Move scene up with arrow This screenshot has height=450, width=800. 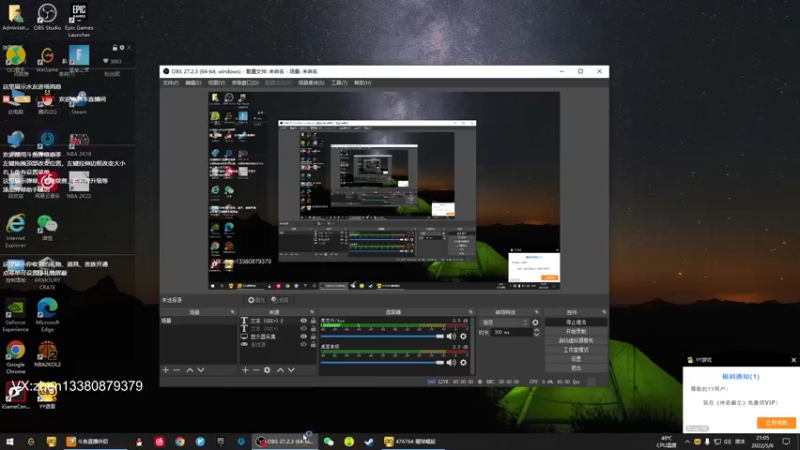coord(190,370)
